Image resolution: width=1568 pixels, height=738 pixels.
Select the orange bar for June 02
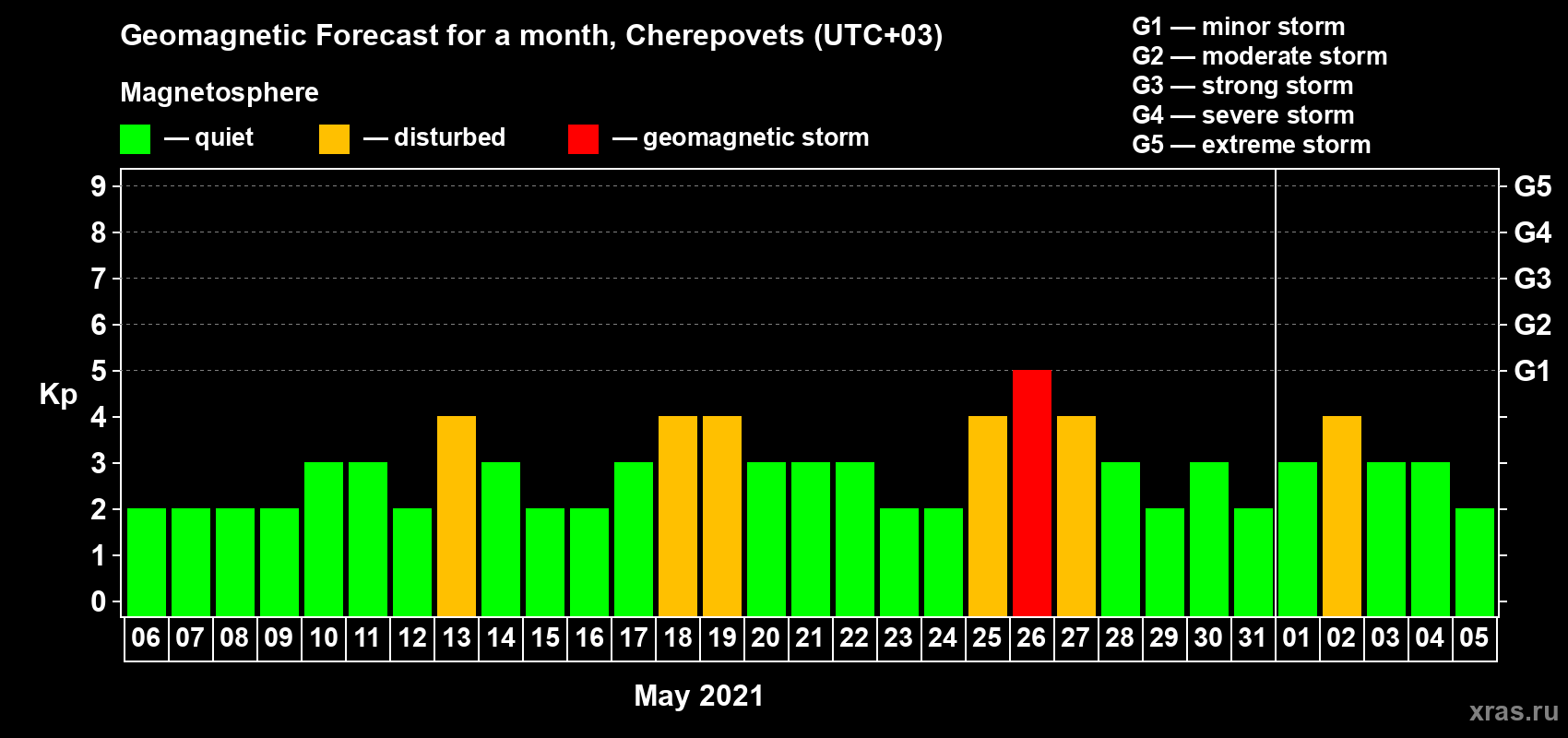coord(1342,517)
